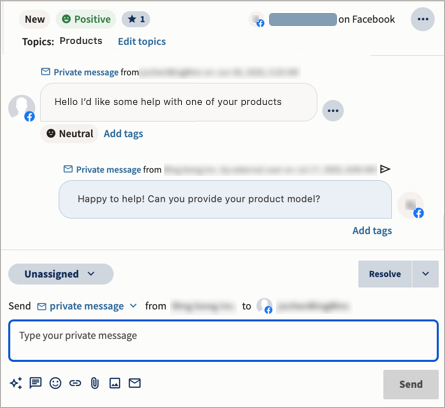This screenshot has width=445, height=408.
Task: Click the Positive sentiment badge
Action: (86, 19)
